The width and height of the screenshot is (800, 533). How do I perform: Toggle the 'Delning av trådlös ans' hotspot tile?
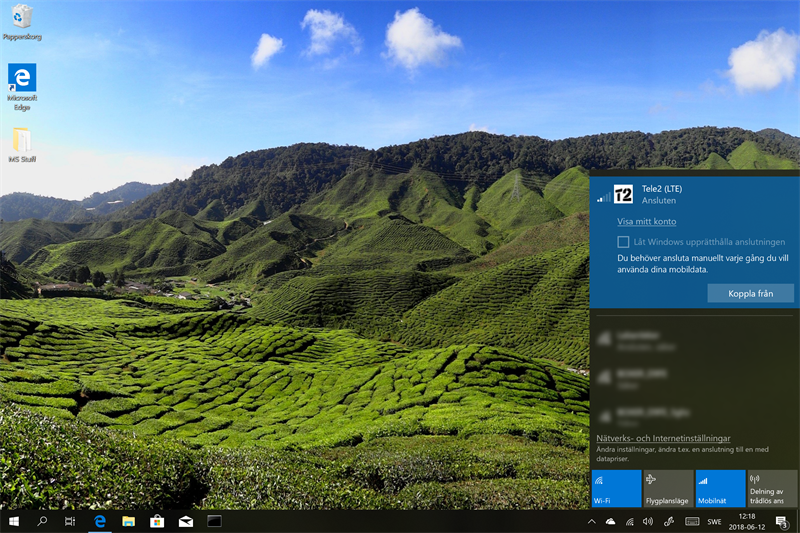tap(772, 488)
